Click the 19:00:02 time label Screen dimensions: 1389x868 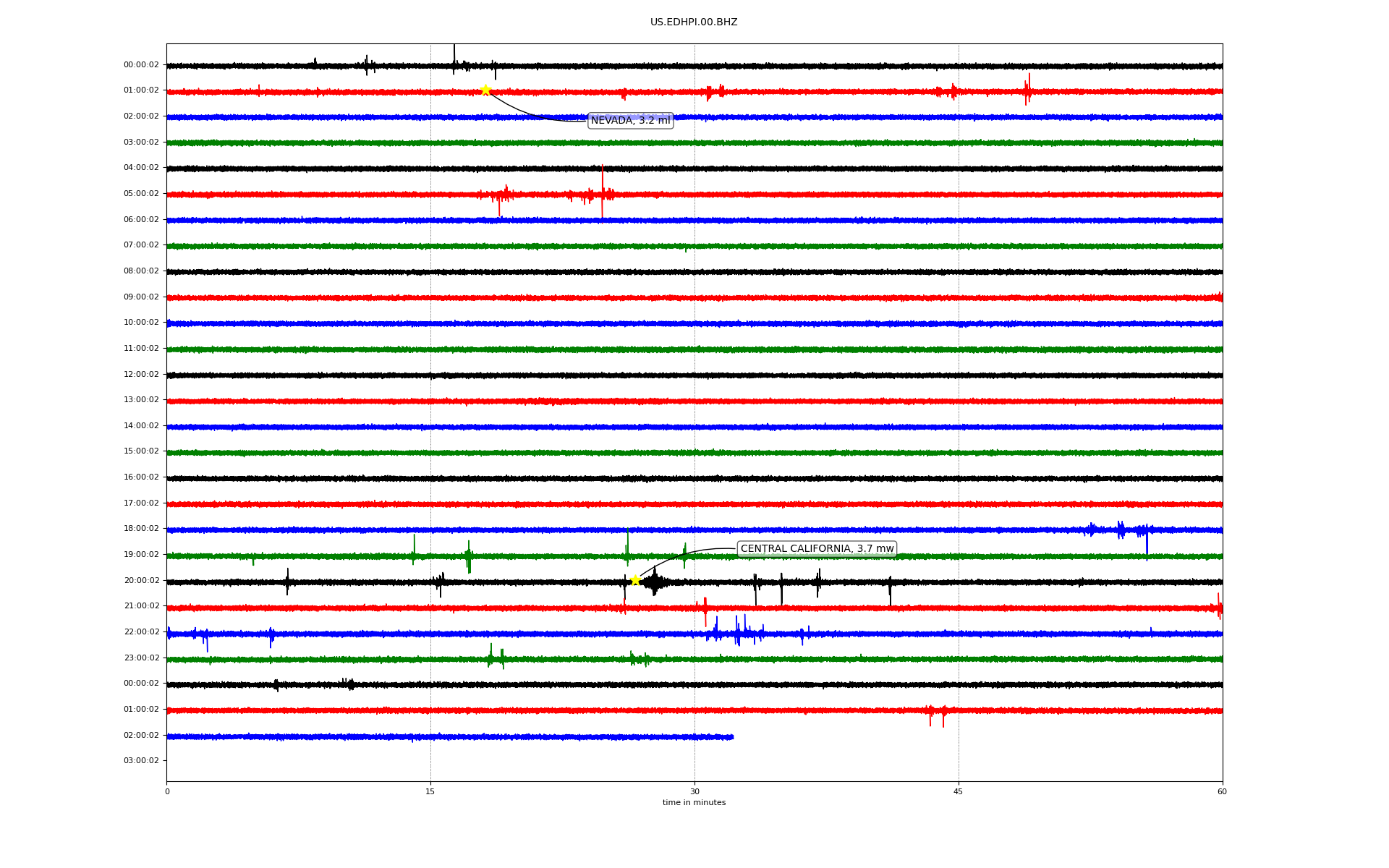141,555
